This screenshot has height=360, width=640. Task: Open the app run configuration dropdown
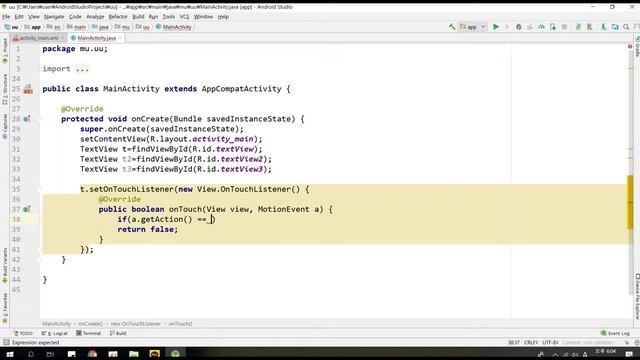click(473, 27)
